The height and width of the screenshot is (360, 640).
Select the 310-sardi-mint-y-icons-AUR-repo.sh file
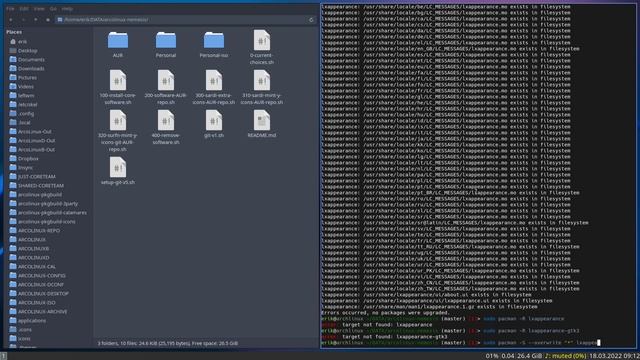tap(262, 87)
